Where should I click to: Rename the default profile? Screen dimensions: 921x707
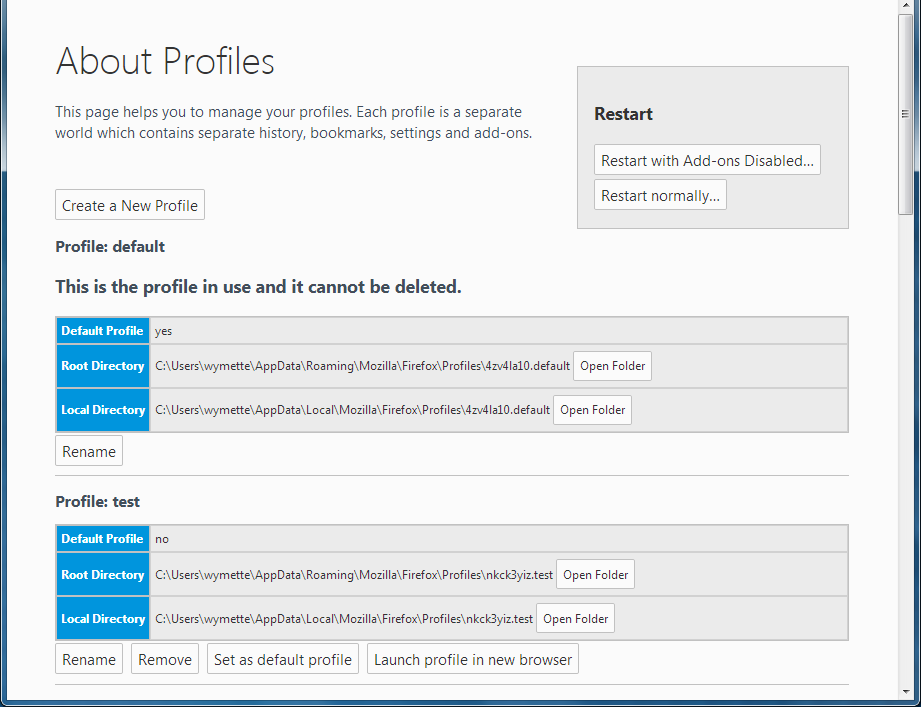tap(89, 451)
